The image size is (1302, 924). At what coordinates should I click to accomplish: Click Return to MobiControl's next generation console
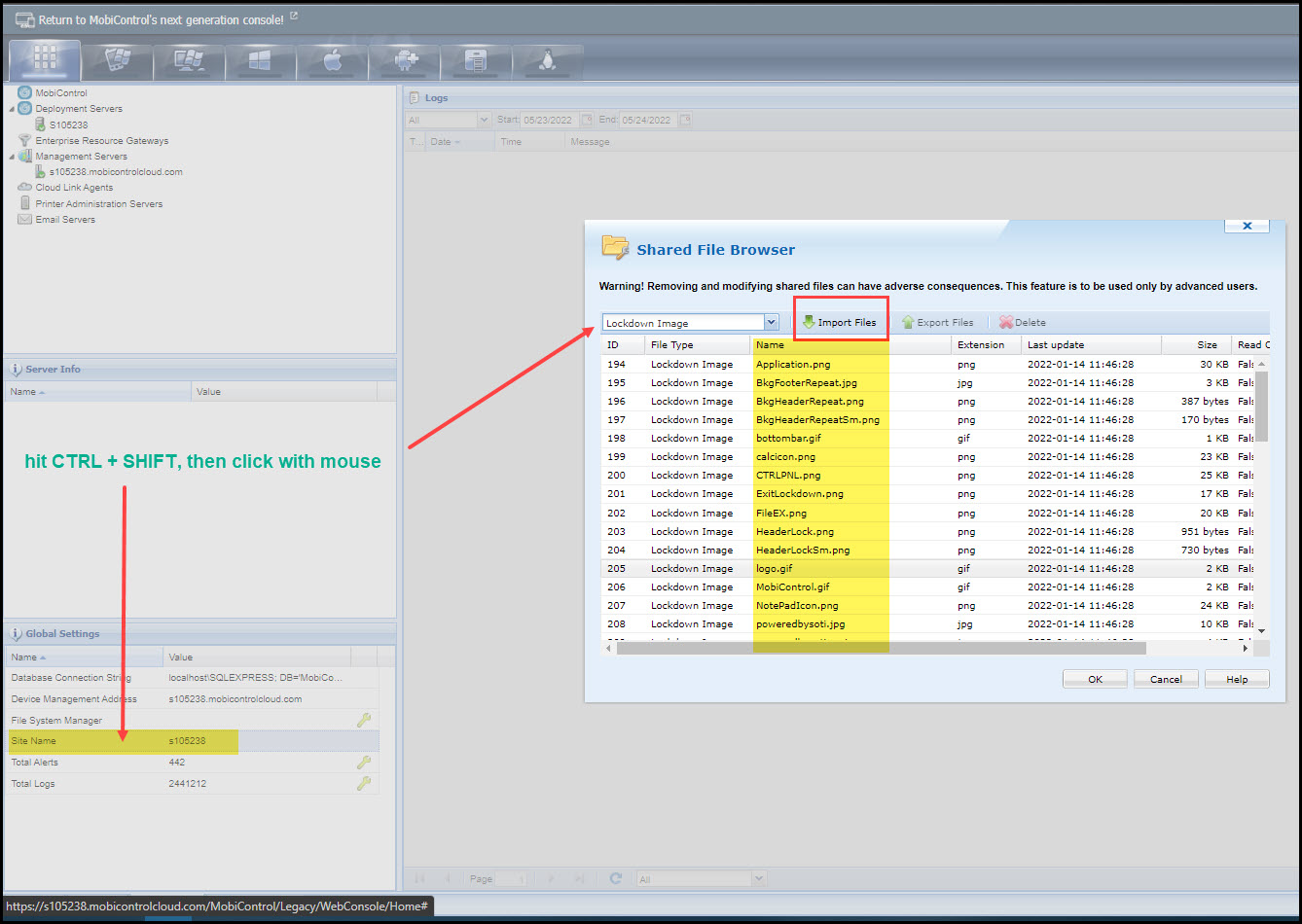tap(161, 19)
